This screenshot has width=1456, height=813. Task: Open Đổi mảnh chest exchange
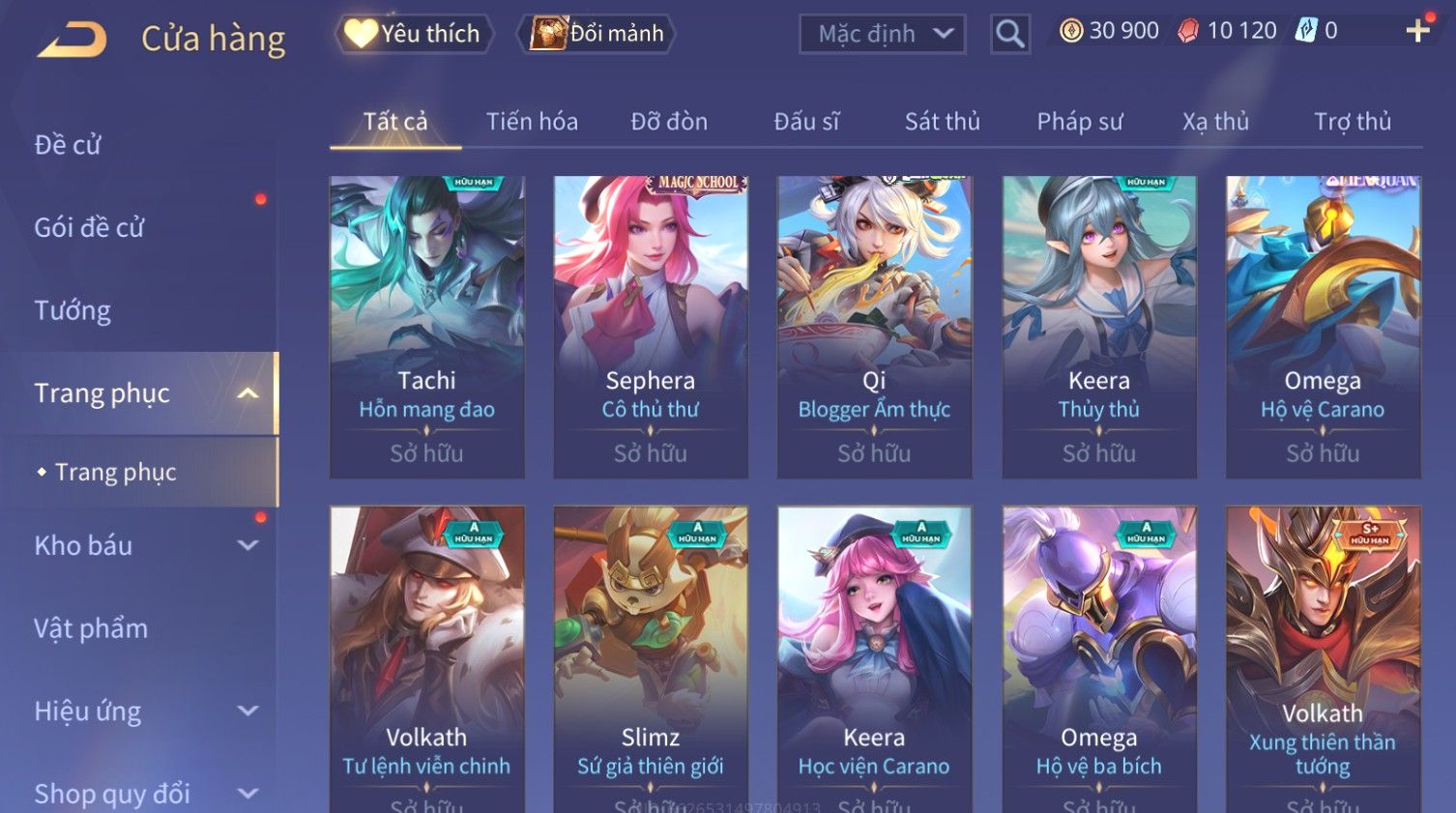[x=596, y=34]
